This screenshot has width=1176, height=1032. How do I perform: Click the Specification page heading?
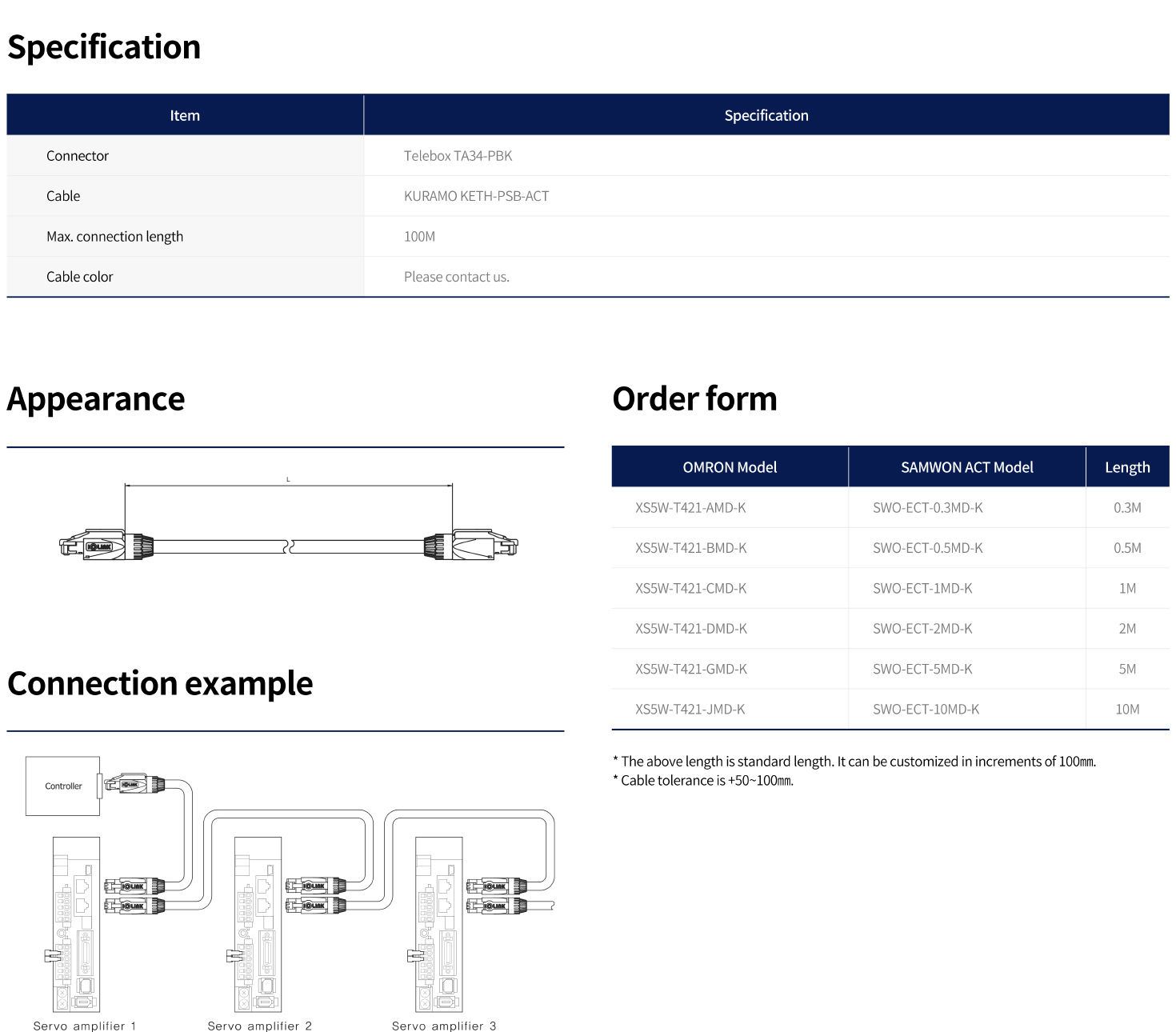click(104, 47)
